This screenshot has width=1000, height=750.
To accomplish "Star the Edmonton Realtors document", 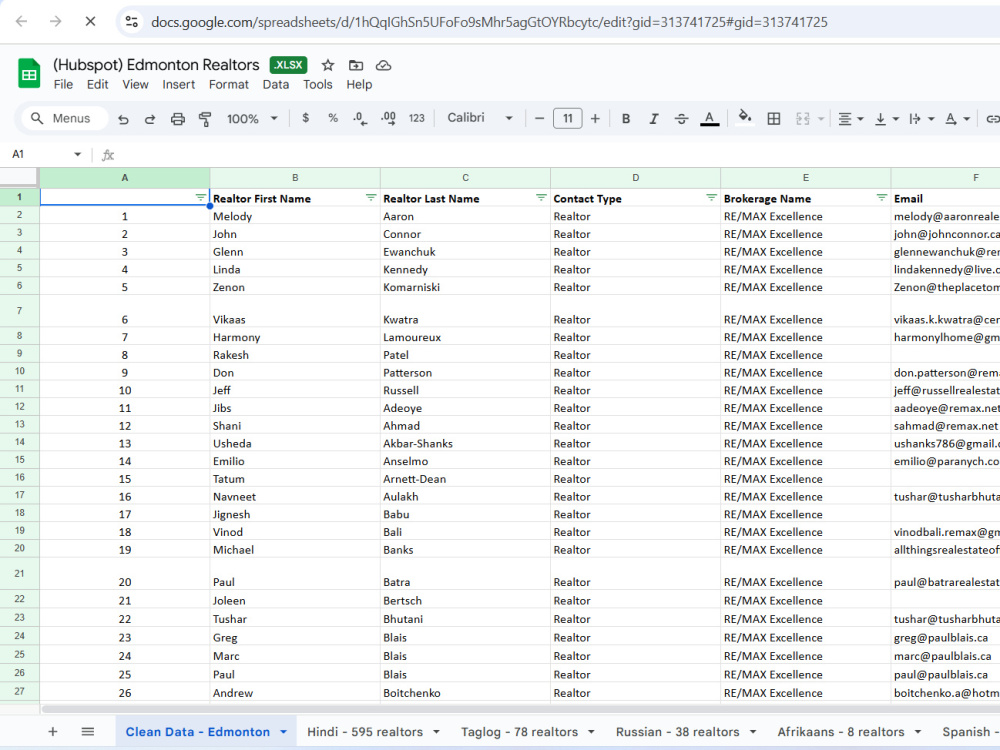I will 328,65.
